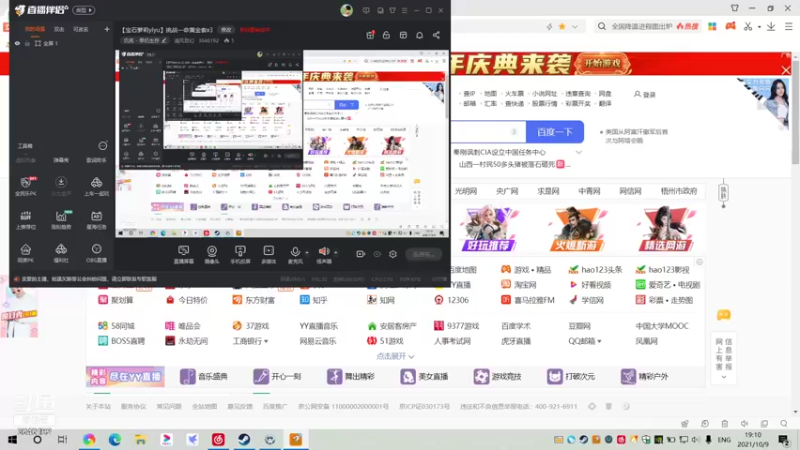Open streamer profile avatar

[346, 10]
